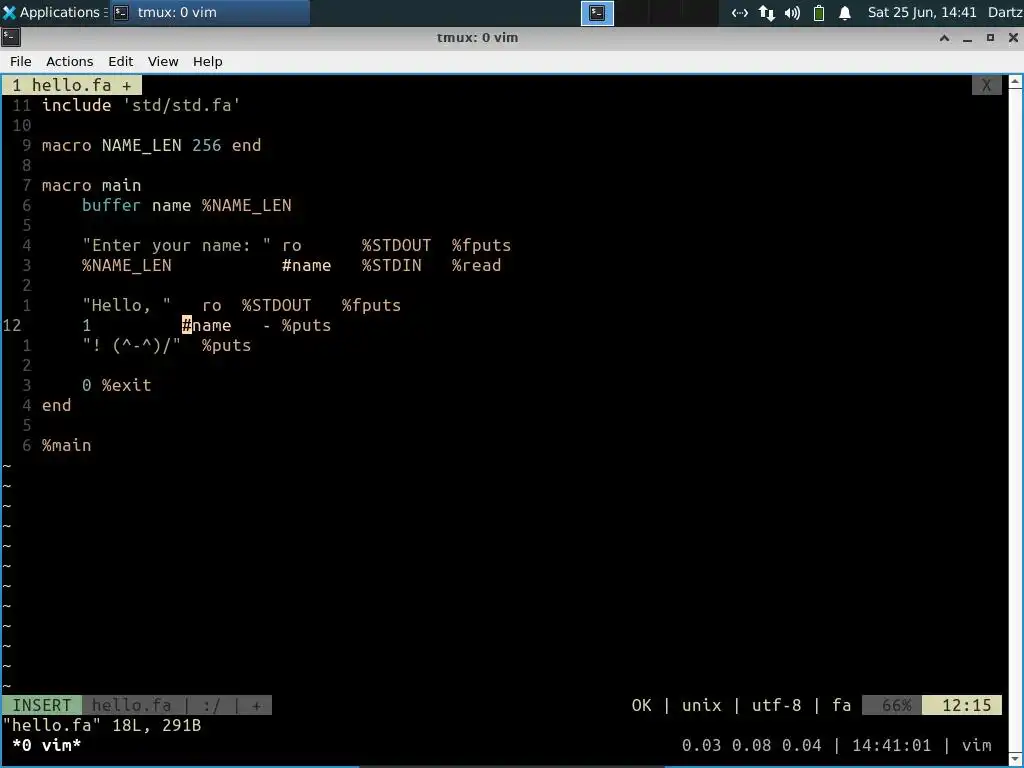Open the network connection tray icon
Screen dimensions: 1024x768
(x=739, y=13)
